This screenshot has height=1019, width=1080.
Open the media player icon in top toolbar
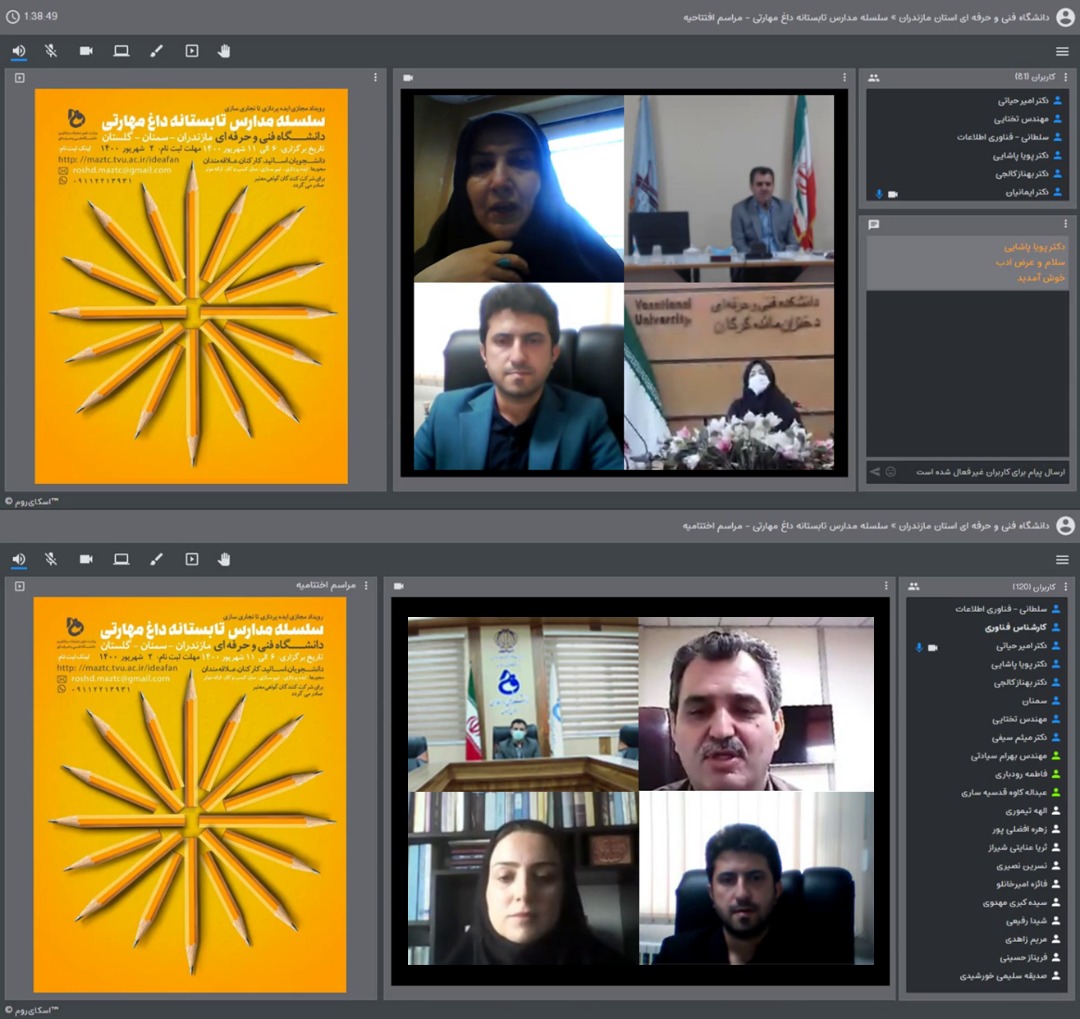pos(191,51)
